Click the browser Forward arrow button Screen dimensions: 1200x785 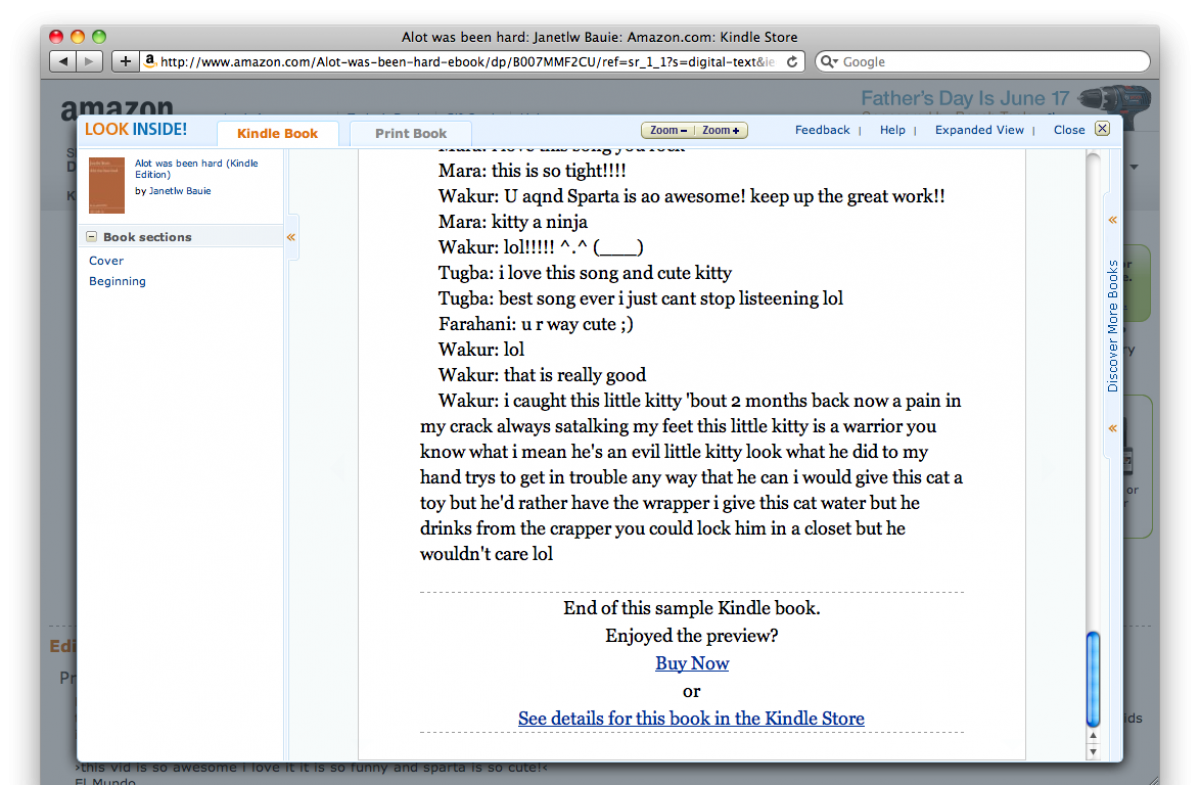pyautogui.click(x=89, y=62)
